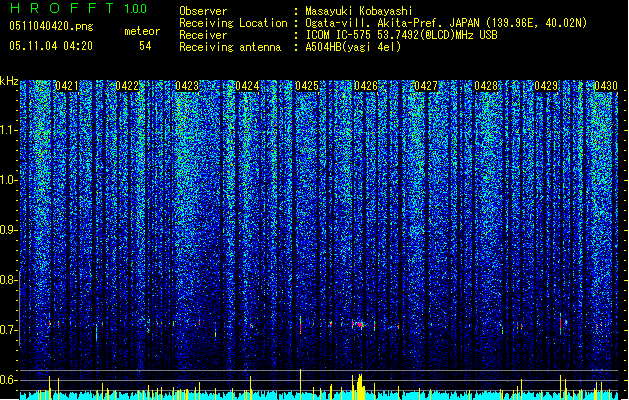
Task: Click the 0429 time marker
Action: [x=546, y=86]
